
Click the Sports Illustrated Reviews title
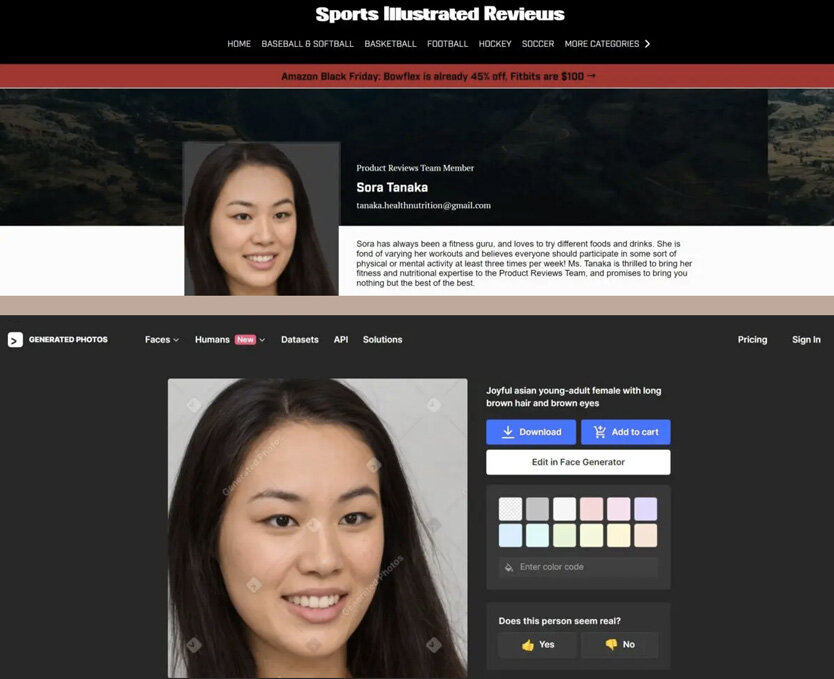coord(440,14)
